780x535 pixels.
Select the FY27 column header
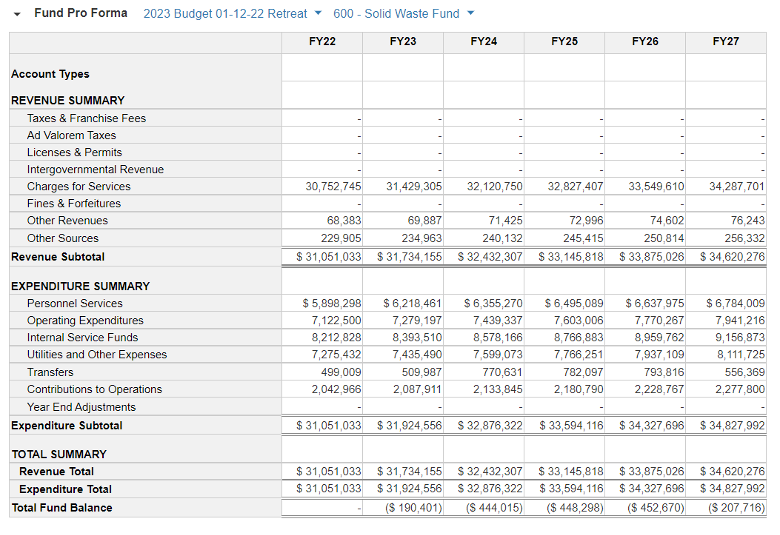click(726, 41)
